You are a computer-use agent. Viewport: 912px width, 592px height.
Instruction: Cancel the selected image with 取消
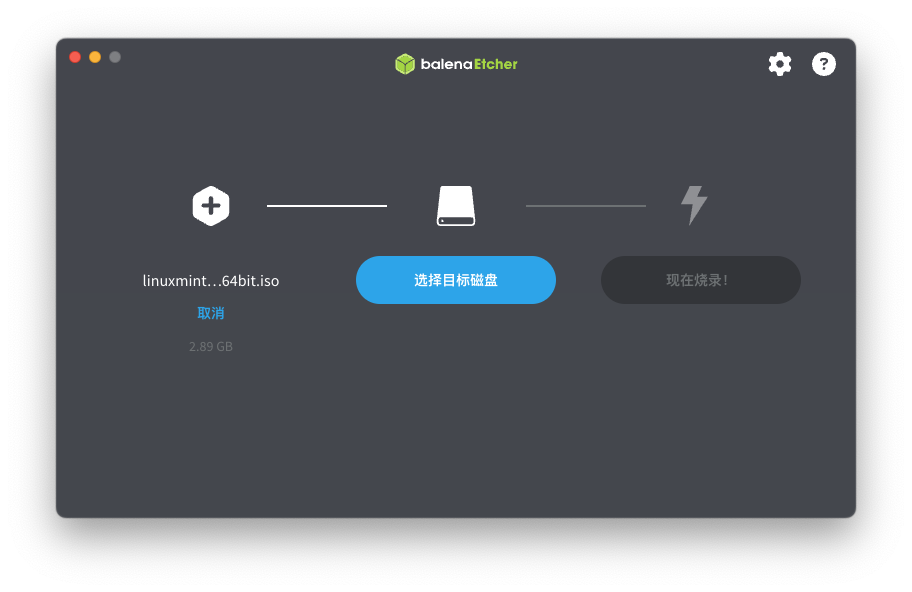211,313
